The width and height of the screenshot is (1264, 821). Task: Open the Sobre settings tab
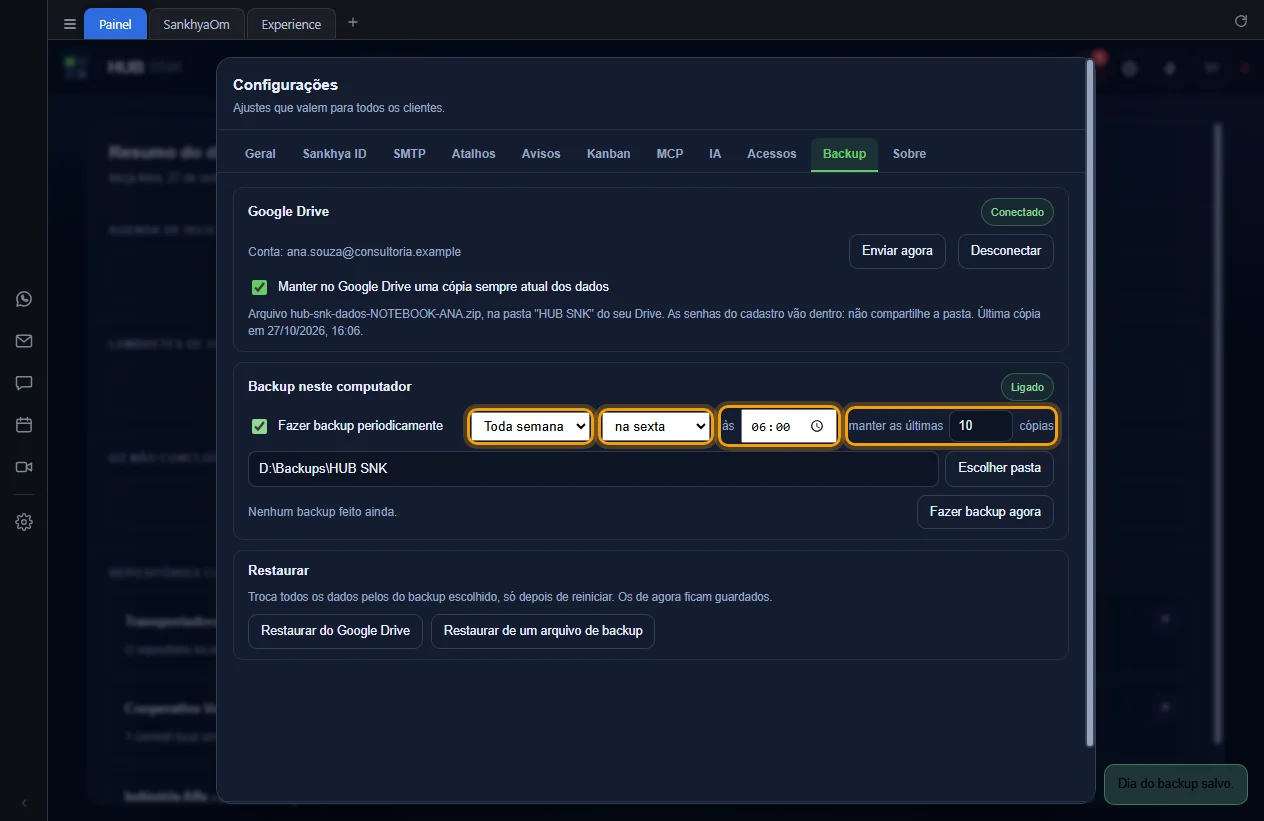pos(909,154)
